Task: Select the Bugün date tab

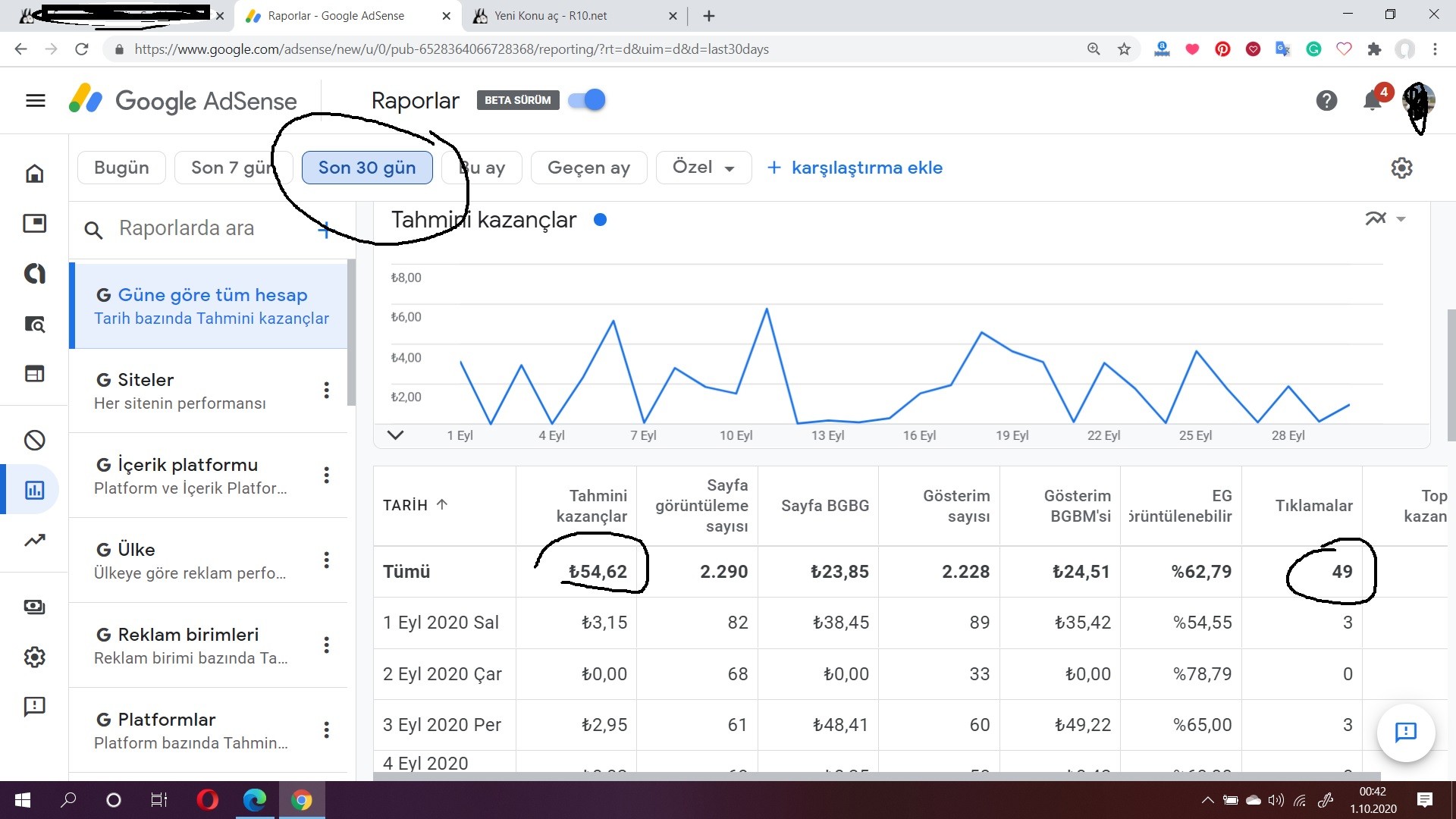Action: tap(121, 168)
